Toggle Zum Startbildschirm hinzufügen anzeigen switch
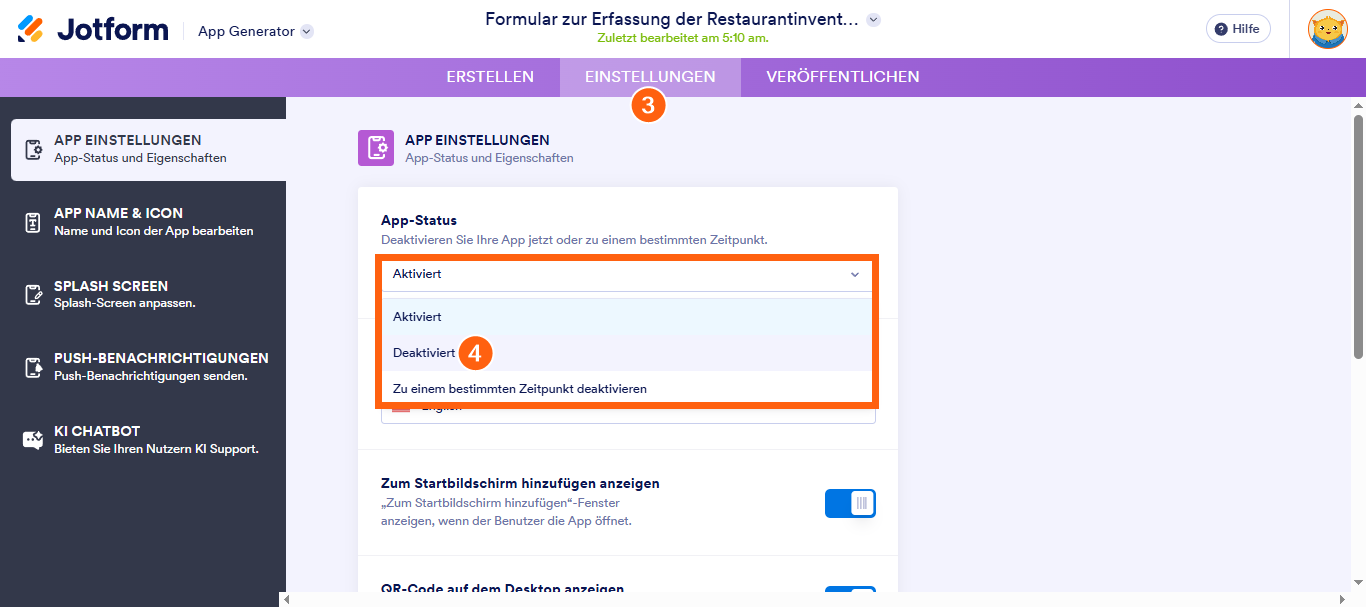Image resolution: width=1366 pixels, height=607 pixels. (x=850, y=503)
